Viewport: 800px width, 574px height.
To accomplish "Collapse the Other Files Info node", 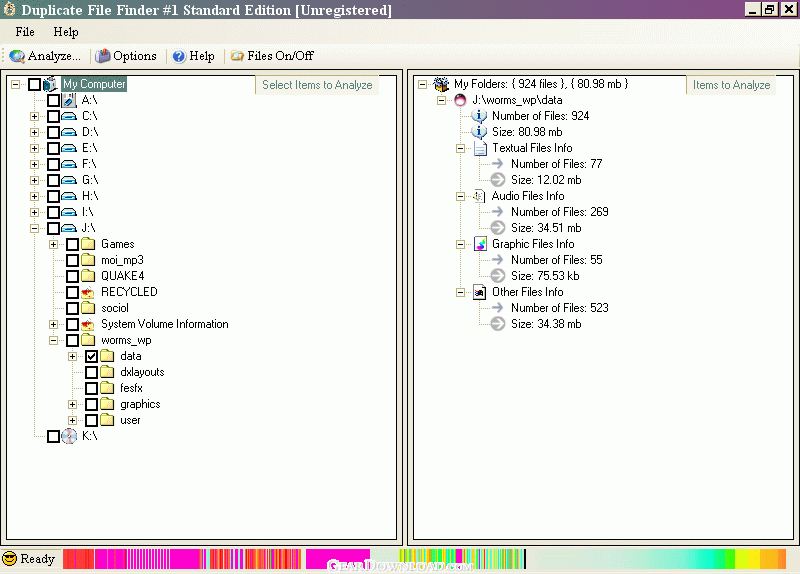I will (x=460, y=292).
